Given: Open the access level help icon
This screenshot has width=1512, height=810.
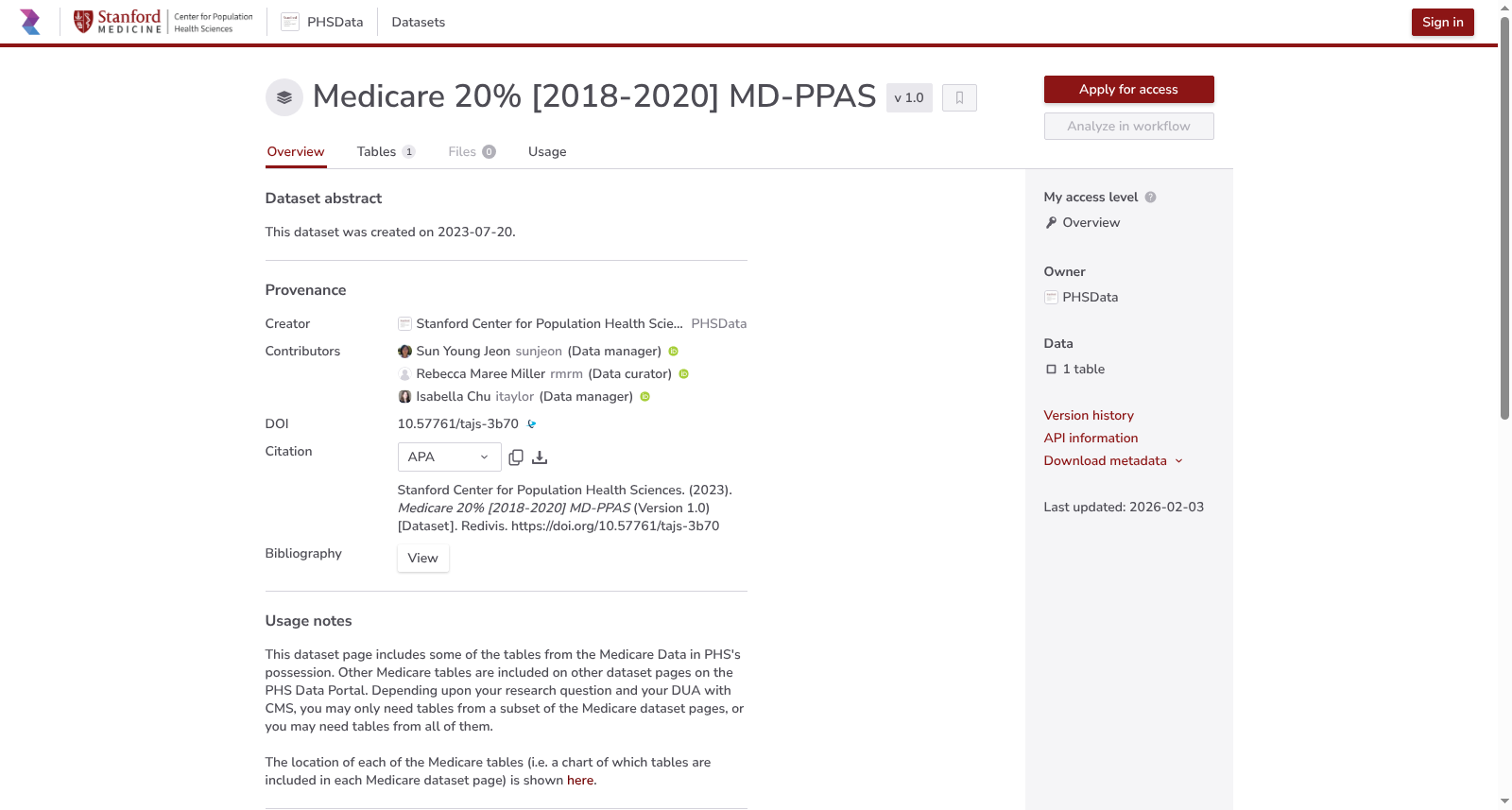Looking at the screenshot, I should coord(1150,198).
